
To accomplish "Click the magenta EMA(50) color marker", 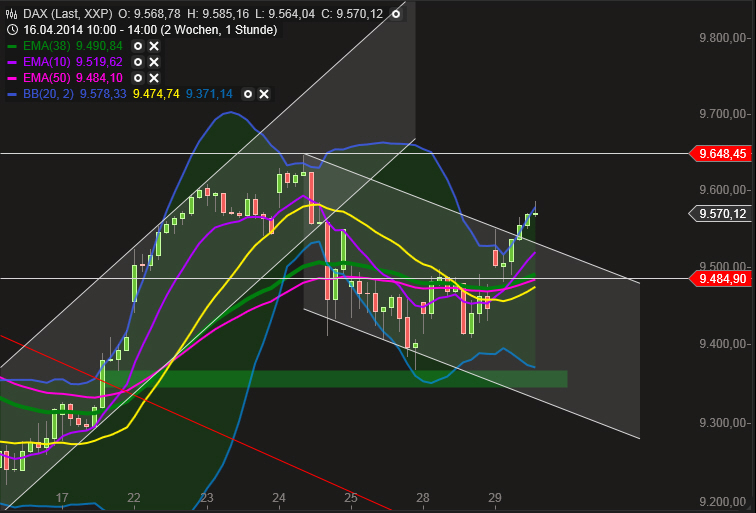I will 13,78.
